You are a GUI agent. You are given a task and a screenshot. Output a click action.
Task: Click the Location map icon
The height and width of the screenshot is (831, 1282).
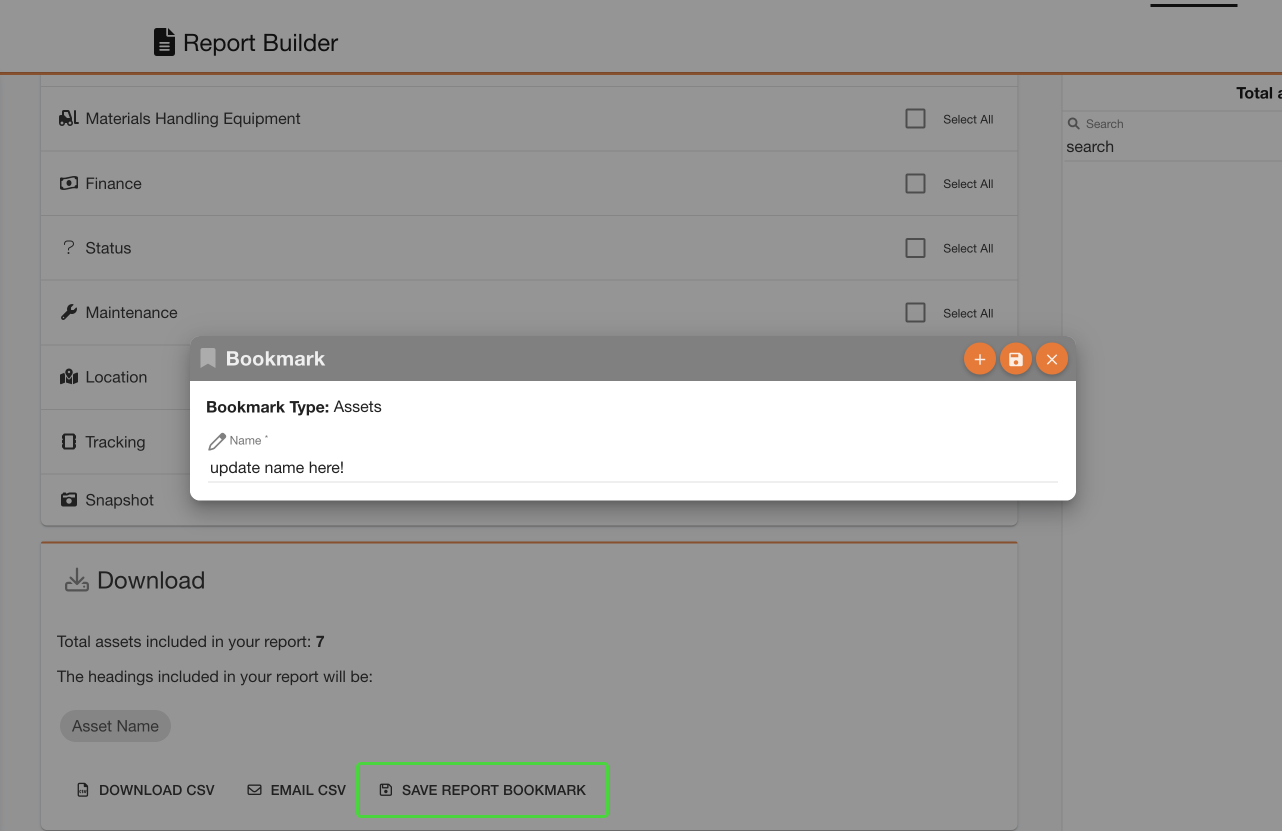(x=68, y=377)
